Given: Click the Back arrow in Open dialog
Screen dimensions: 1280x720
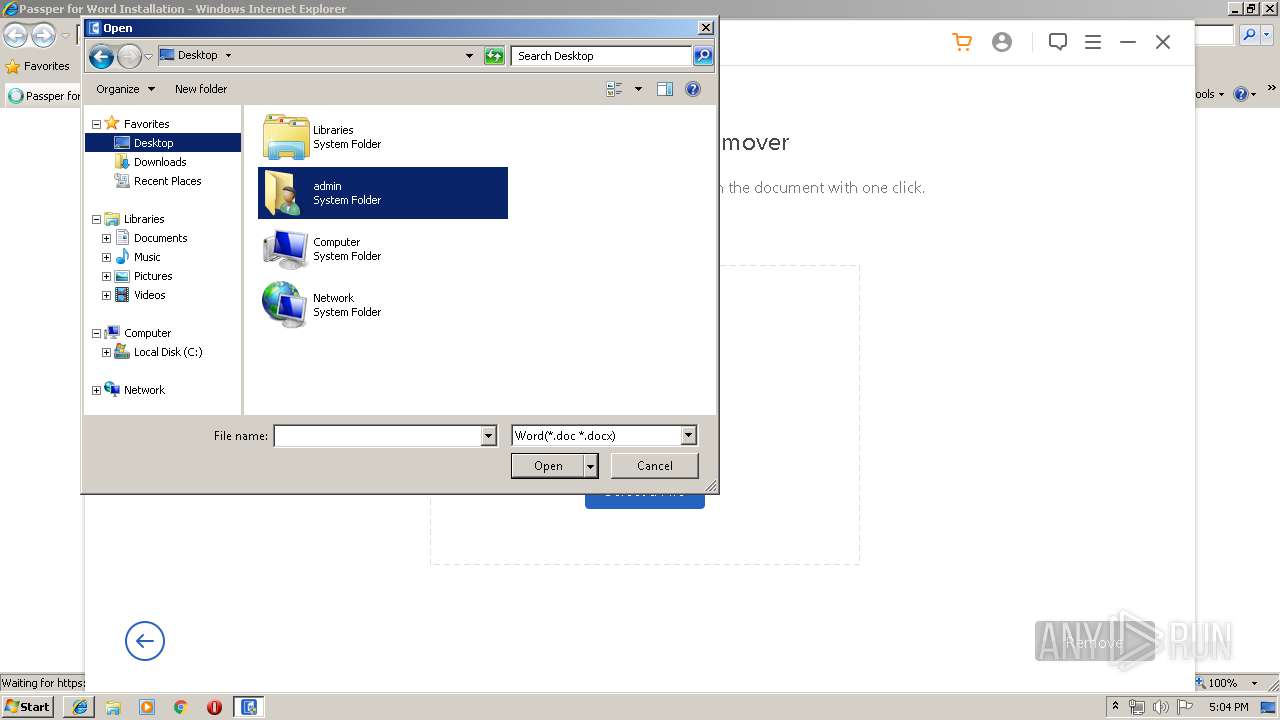Looking at the screenshot, I should (x=101, y=56).
